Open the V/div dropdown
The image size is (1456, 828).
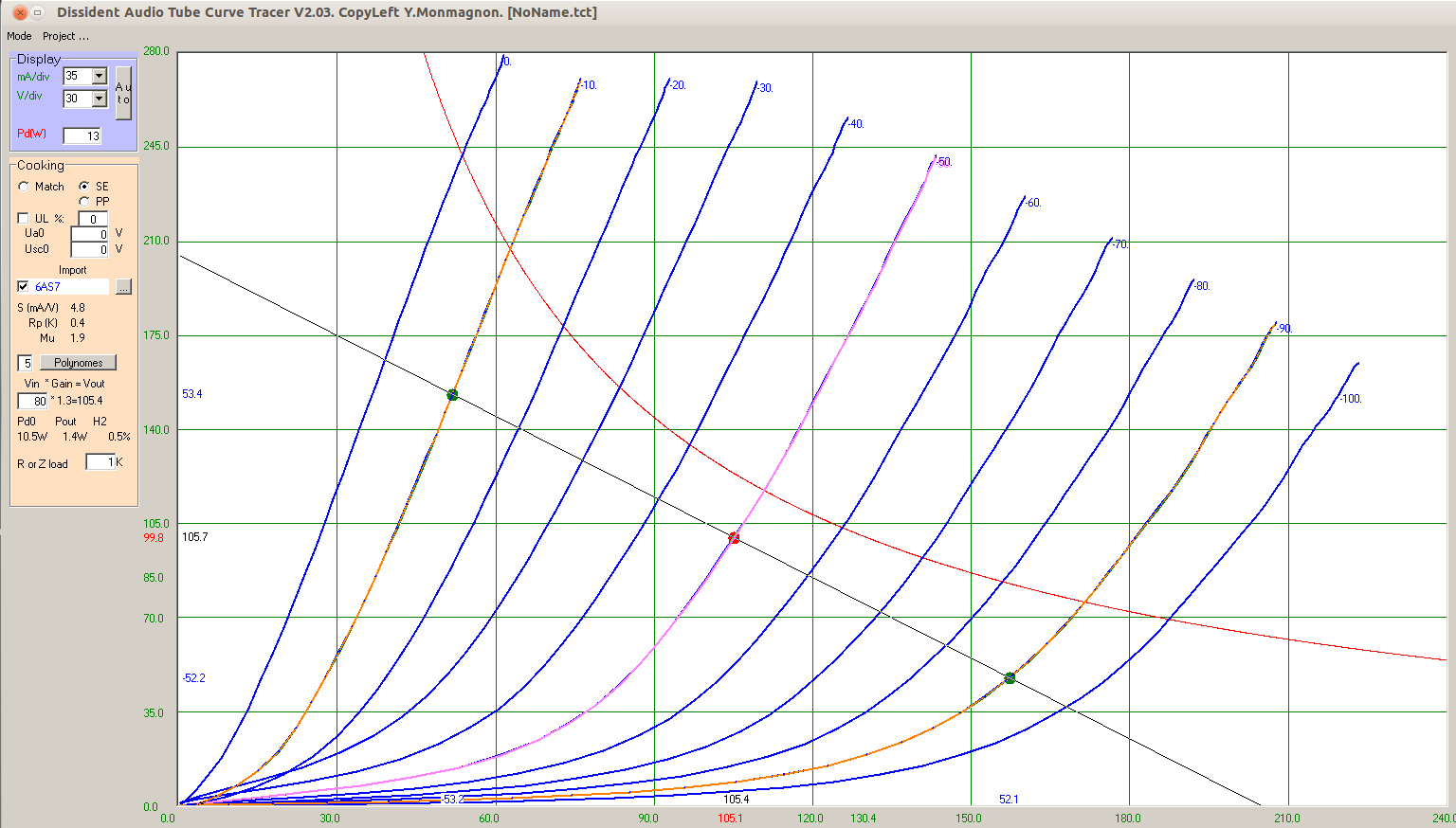(x=99, y=99)
